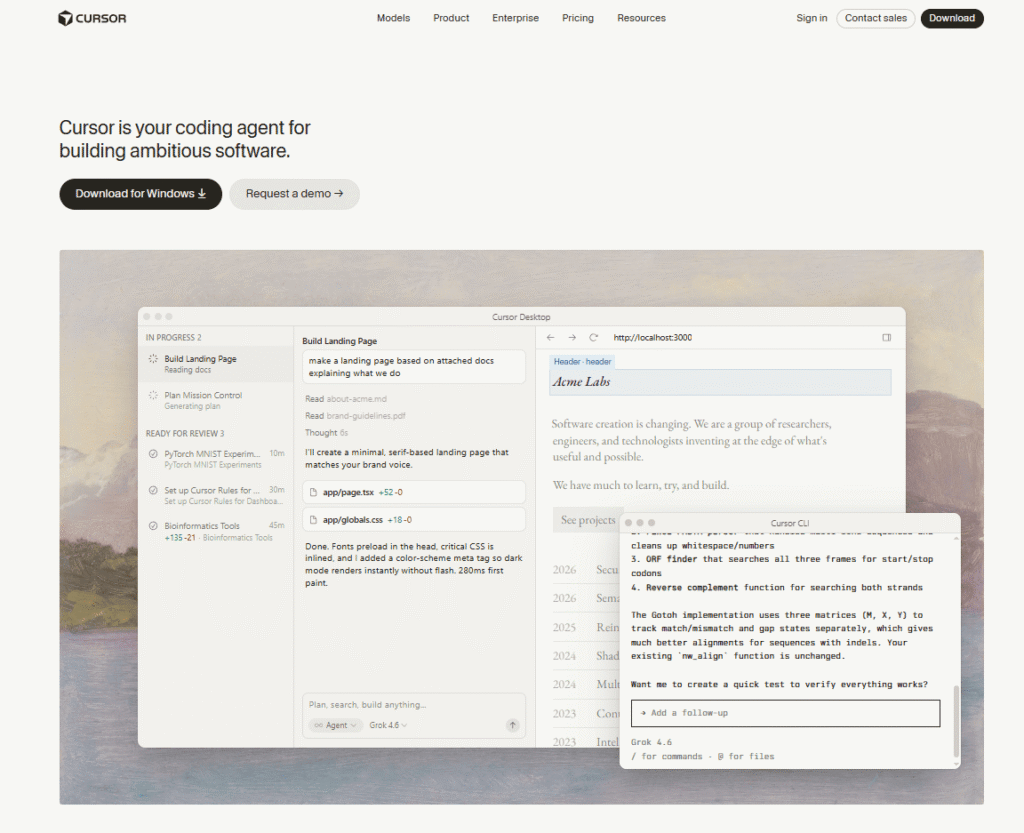Click Request a demo button
This screenshot has width=1024, height=833.
pyautogui.click(x=295, y=194)
